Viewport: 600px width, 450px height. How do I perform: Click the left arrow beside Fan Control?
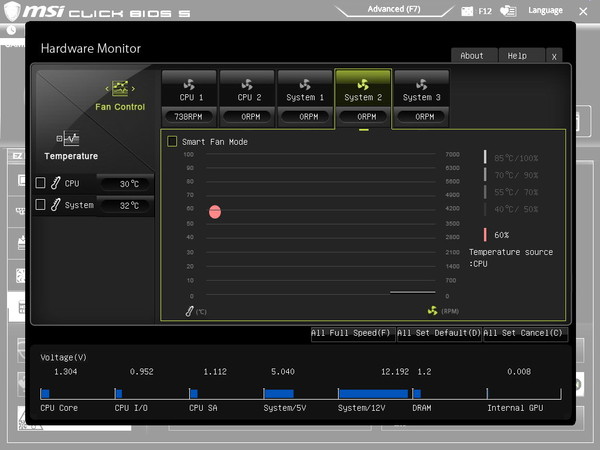107,89
